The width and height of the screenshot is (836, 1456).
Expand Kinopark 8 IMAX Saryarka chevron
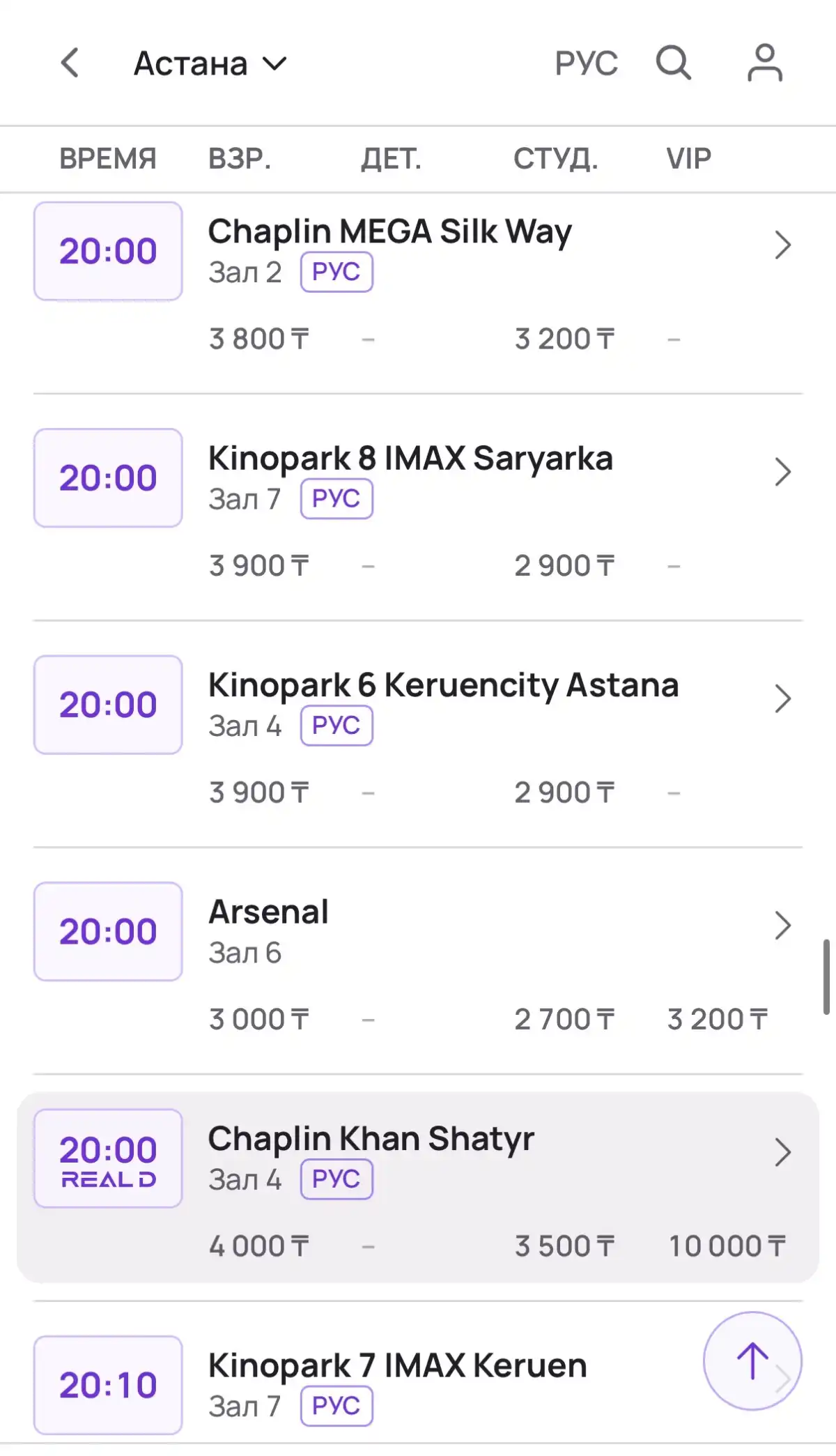coord(783,472)
